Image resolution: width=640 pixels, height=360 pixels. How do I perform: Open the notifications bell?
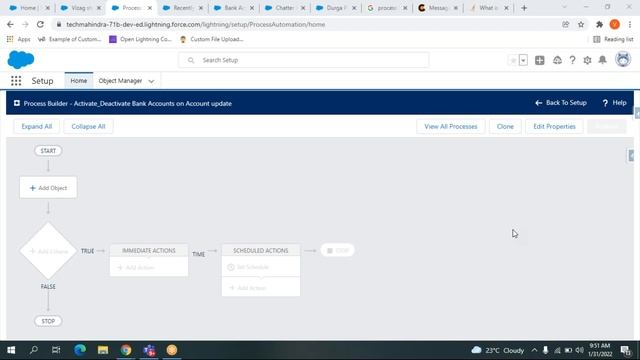click(x=602, y=60)
